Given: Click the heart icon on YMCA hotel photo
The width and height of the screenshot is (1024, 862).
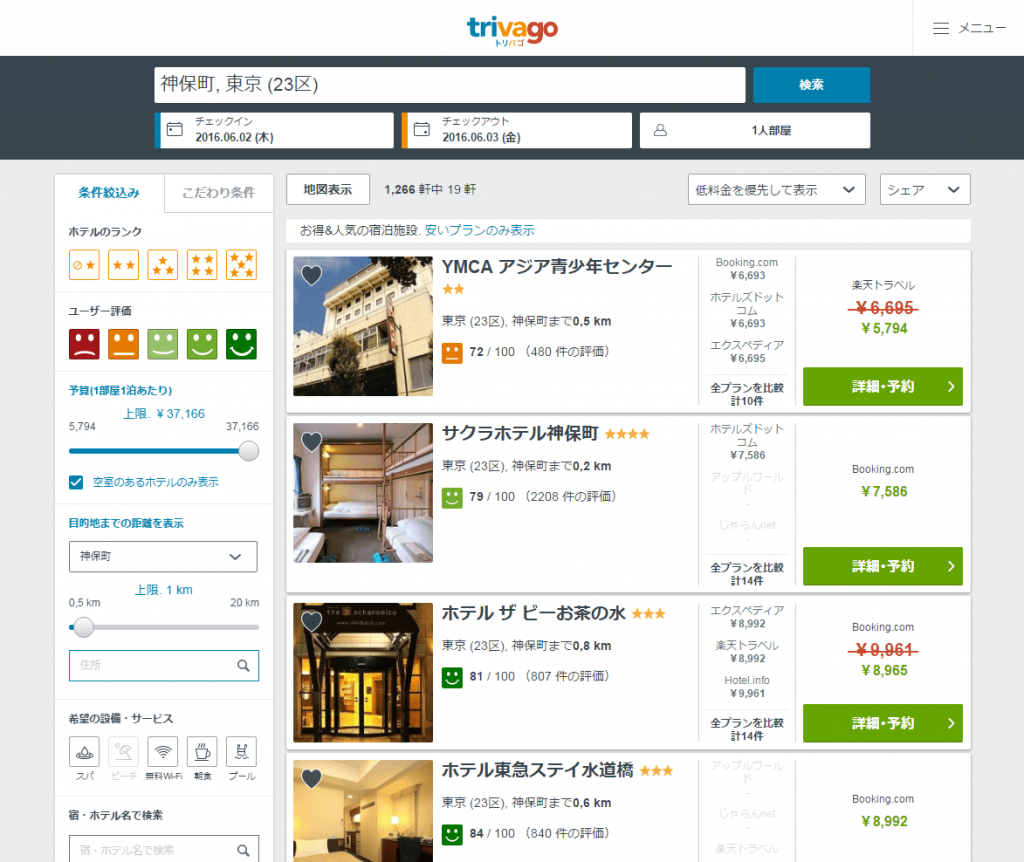Looking at the screenshot, I should pyautogui.click(x=311, y=274).
